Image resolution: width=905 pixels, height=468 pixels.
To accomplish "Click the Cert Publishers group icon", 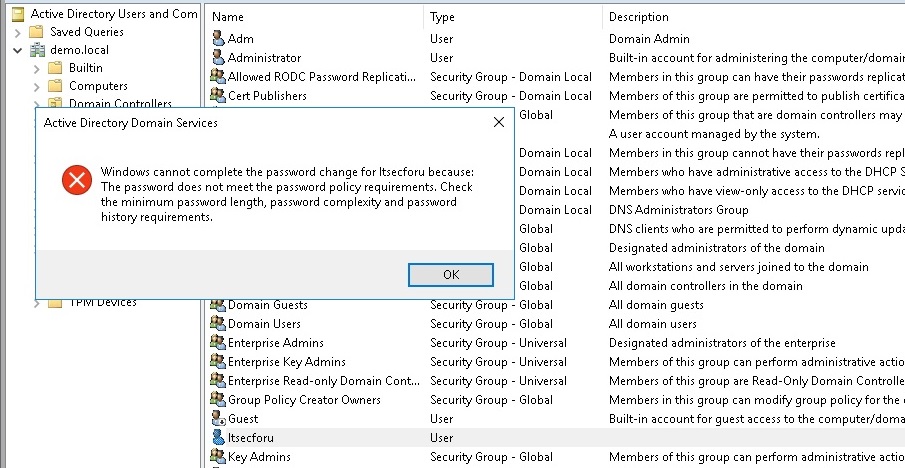I will pyautogui.click(x=219, y=96).
